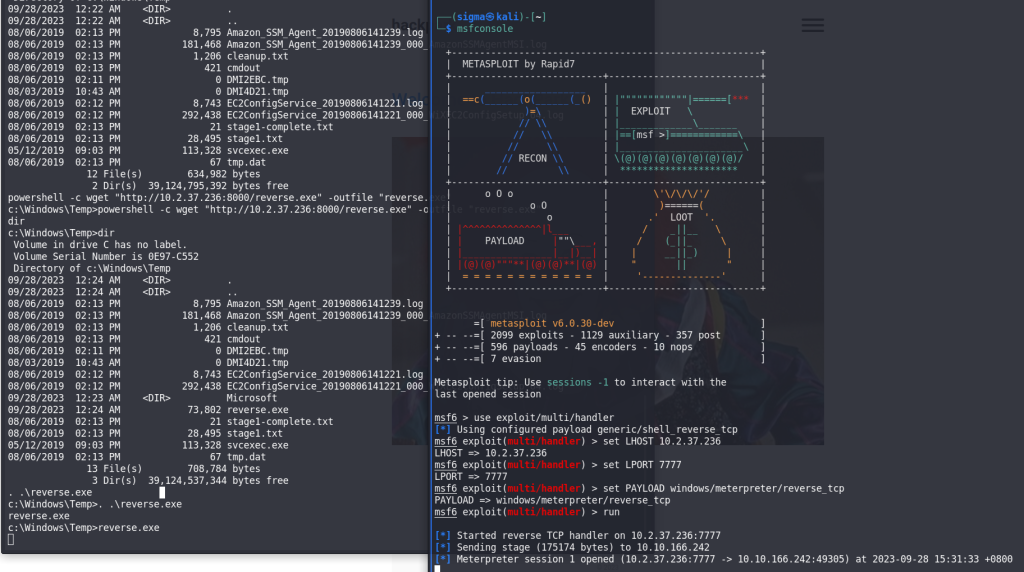Viewport: 1024px width, 572px height.
Task: Click the 'LHOST => 10.2.37.236' output line
Action: click(x=490, y=453)
